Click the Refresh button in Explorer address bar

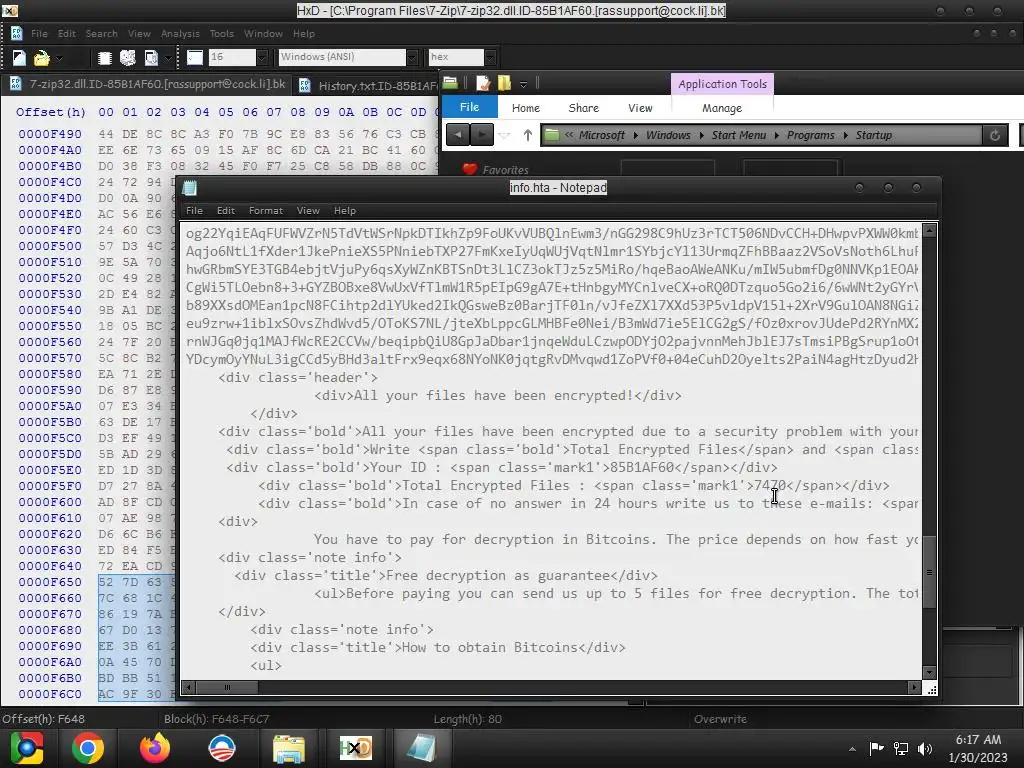click(995, 135)
